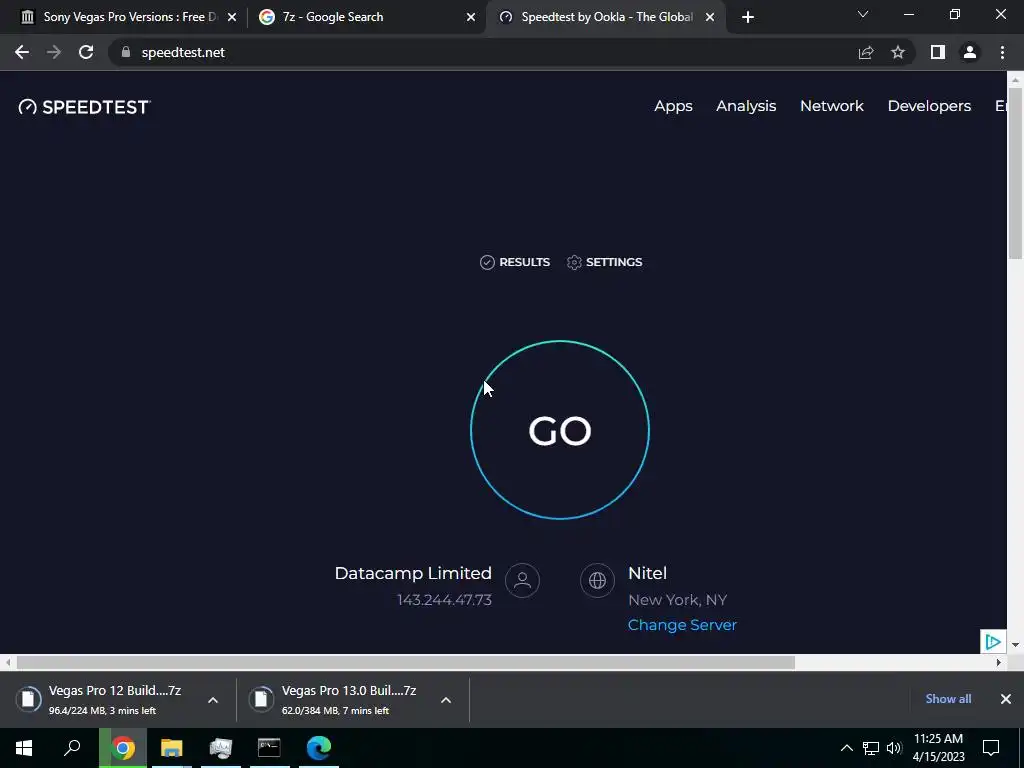
Task: Open the Windows Start menu
Action: tap(24, 748)
